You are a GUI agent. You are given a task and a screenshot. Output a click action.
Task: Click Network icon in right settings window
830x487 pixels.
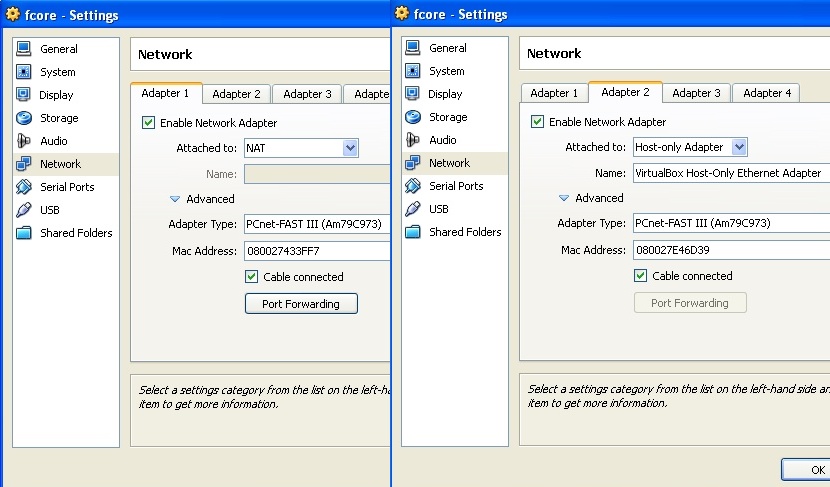point(413,163)
